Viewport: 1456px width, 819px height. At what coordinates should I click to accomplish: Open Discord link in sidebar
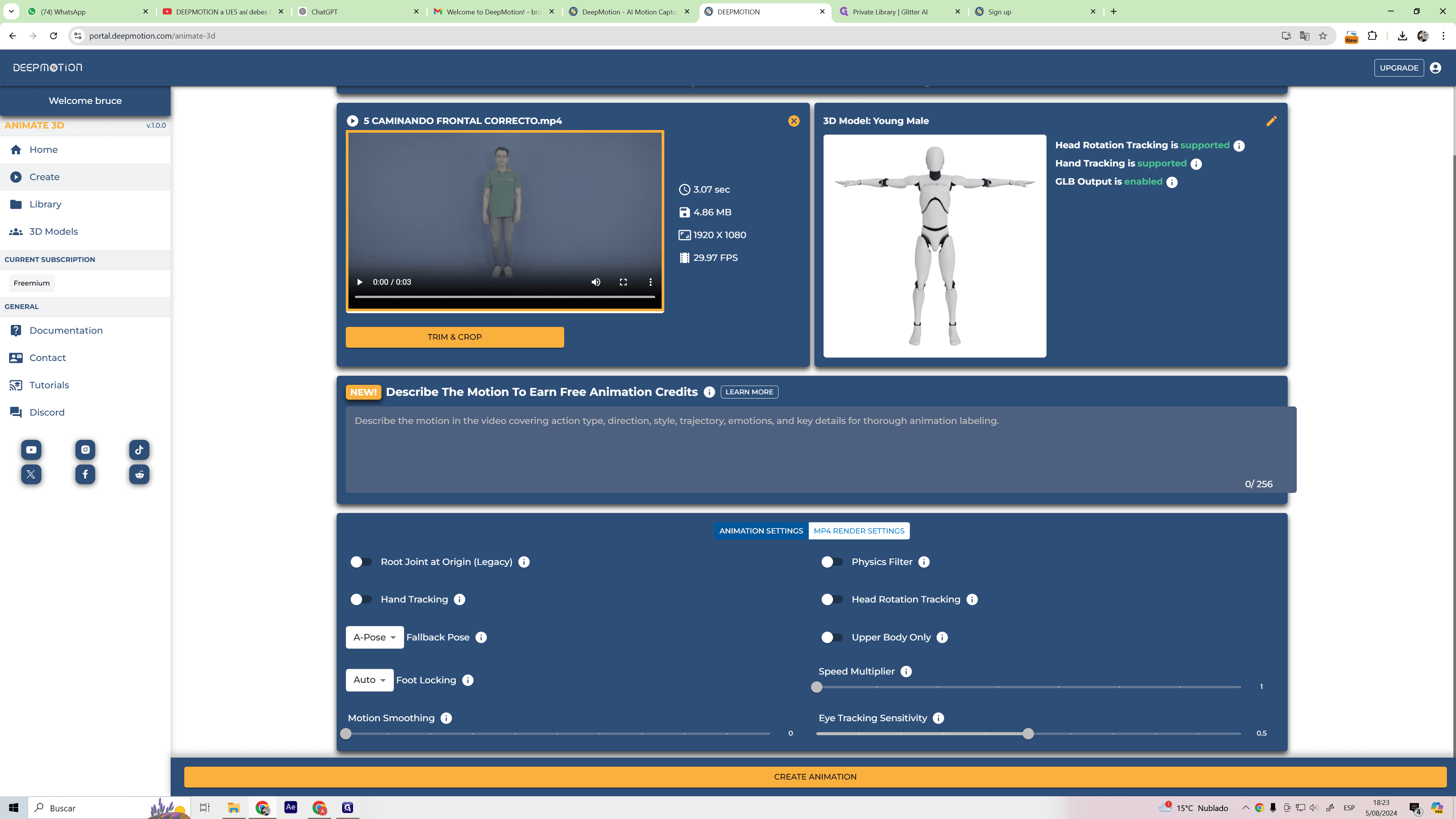point(85,413)
